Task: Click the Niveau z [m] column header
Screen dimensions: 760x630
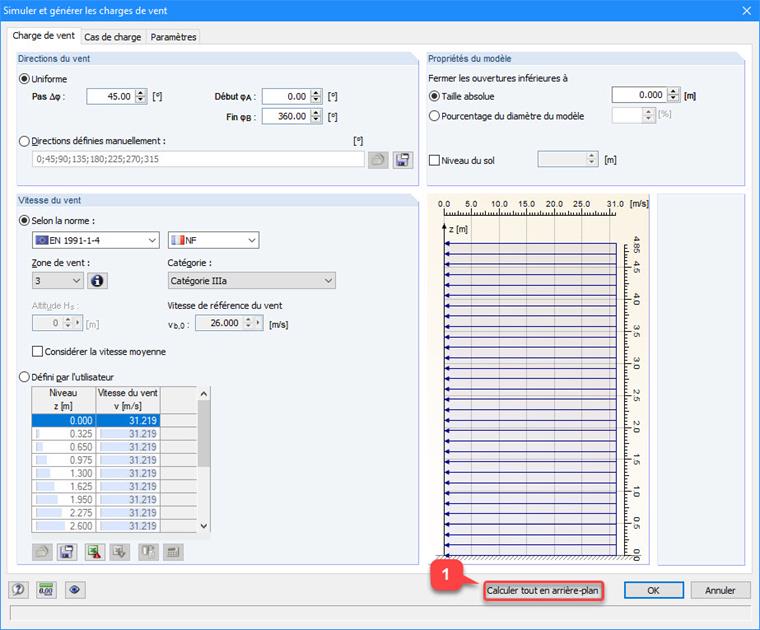Action: (63, 400)
